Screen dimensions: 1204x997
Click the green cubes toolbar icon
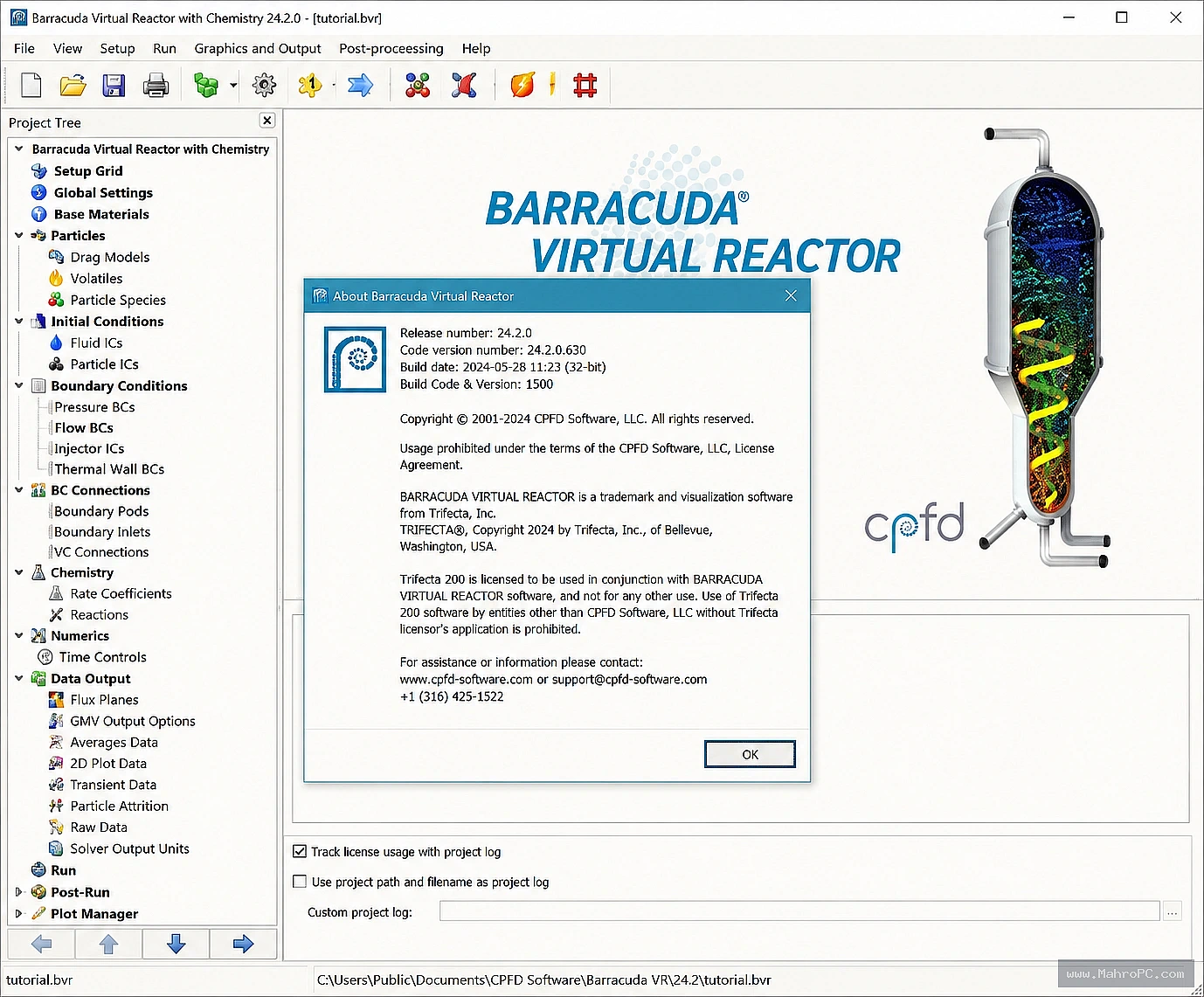pyautogui.click(x=206, y=85)
